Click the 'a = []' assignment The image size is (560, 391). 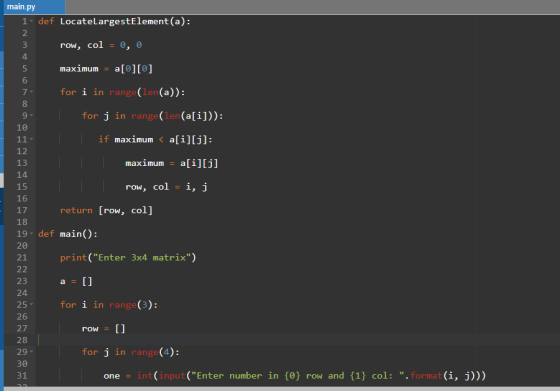[76, 281]
